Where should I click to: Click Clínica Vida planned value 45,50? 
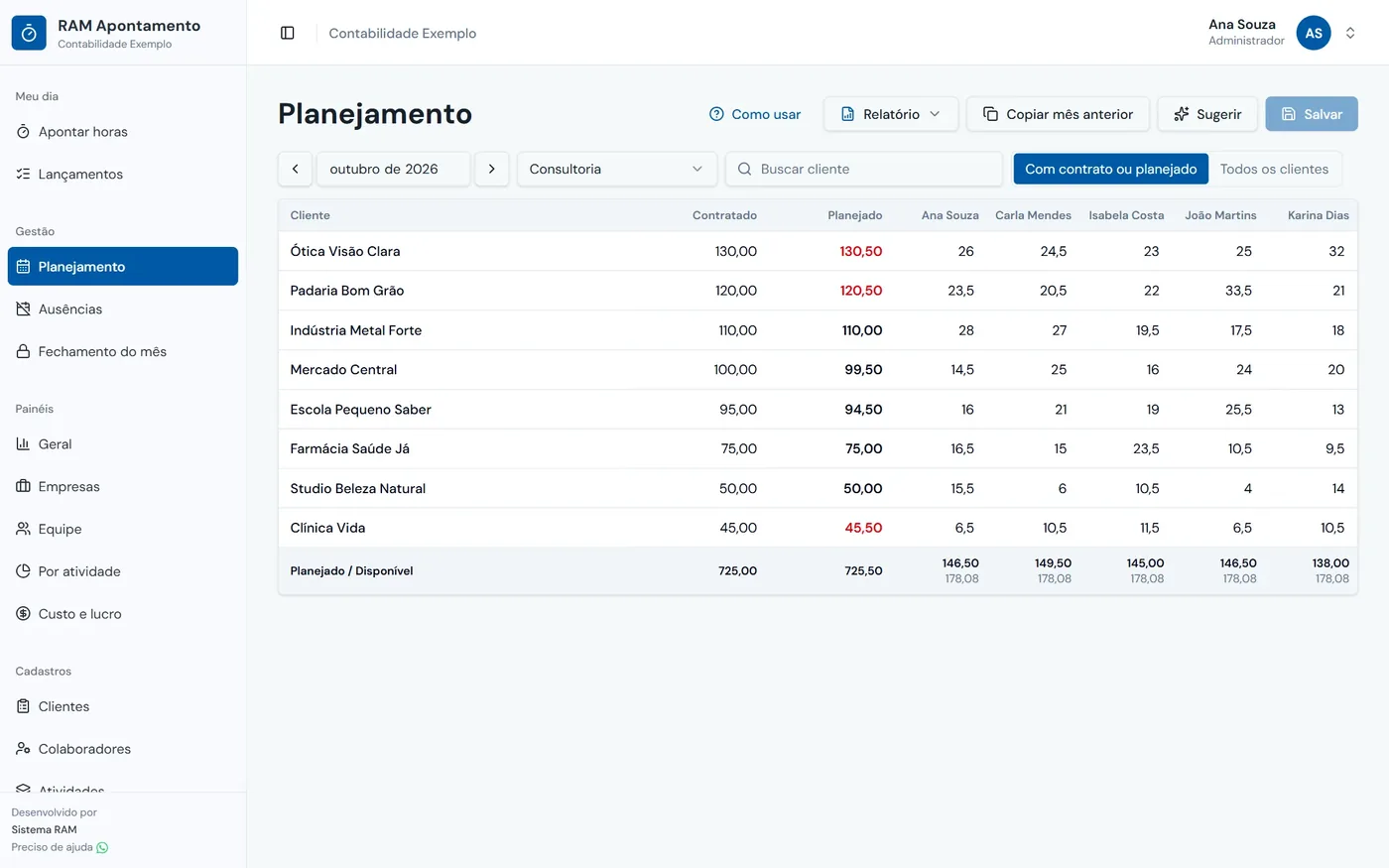(x=863, y=528)
